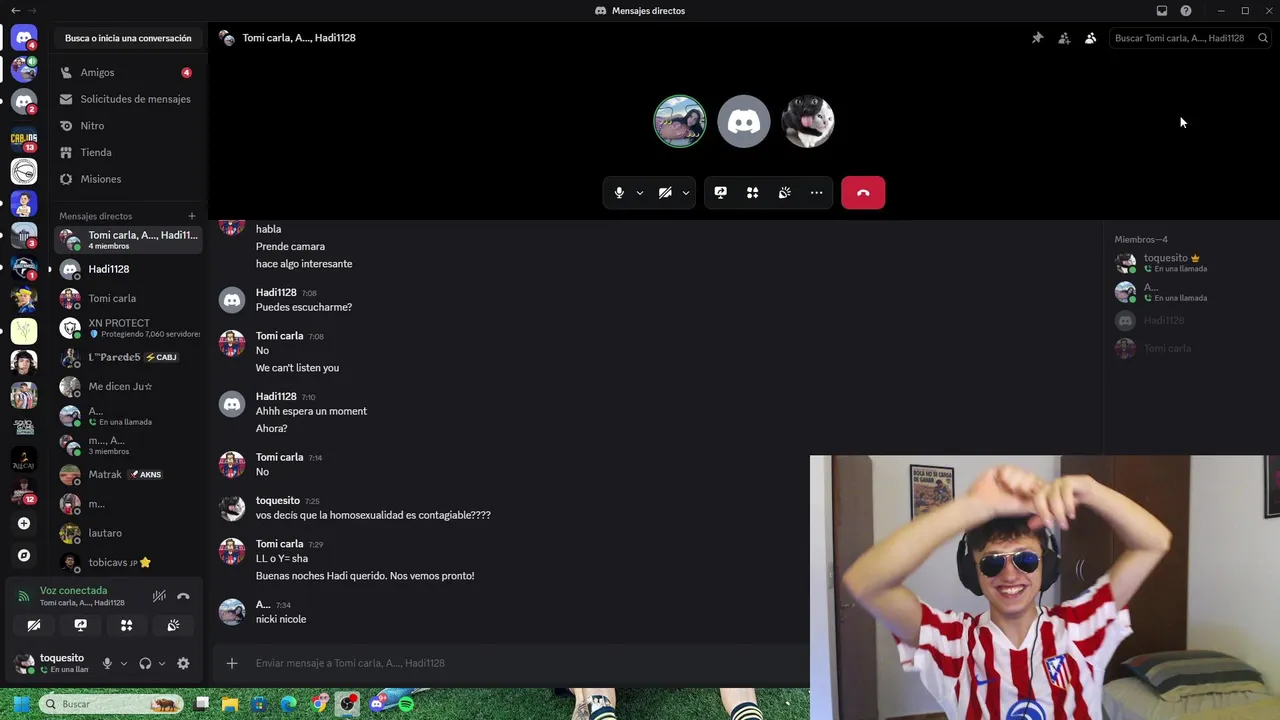
Task: Mute microphone in the user panel
Action: [107, 663]
